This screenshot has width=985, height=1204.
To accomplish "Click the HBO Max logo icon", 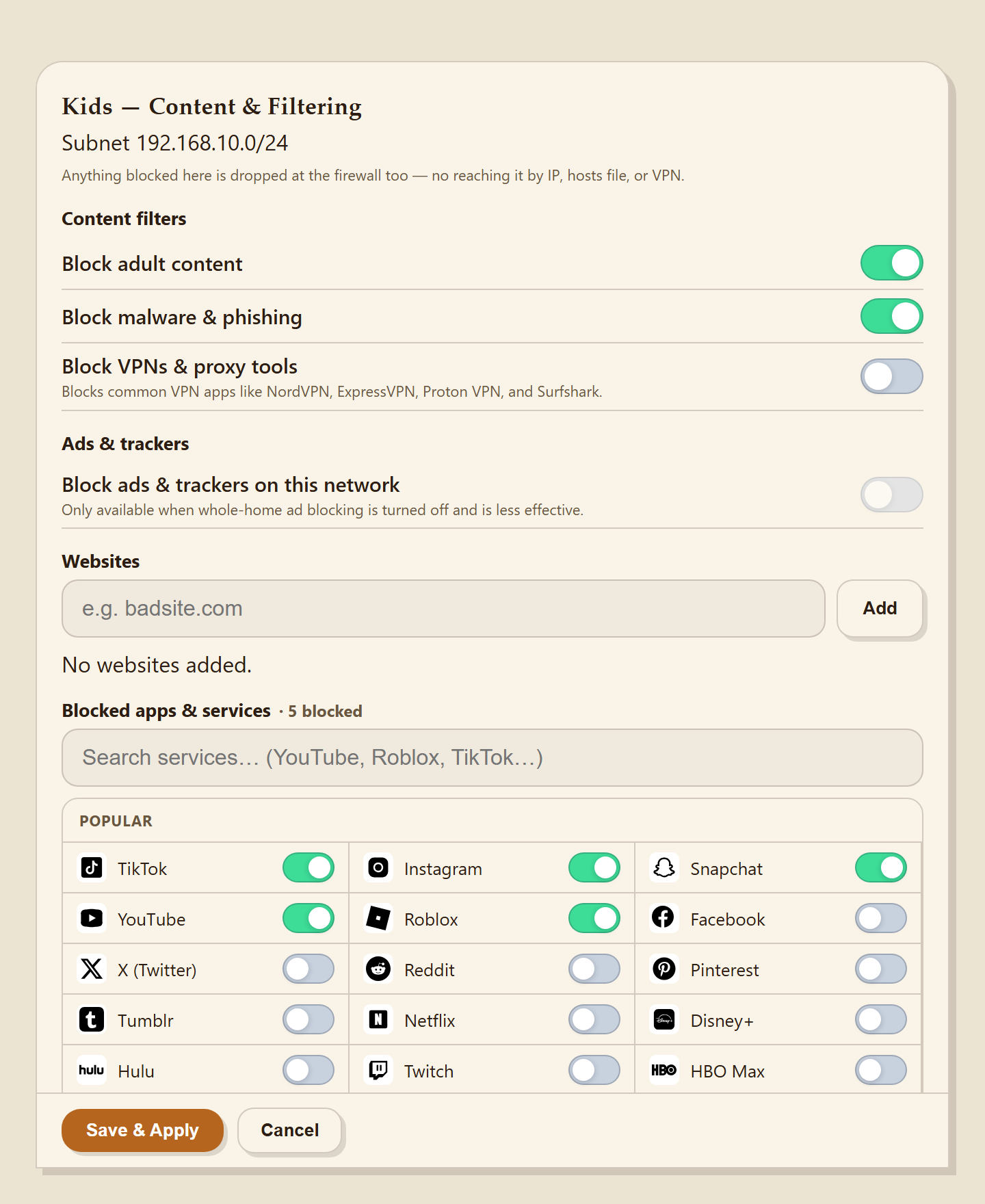I will click(x=664, y=1070).
